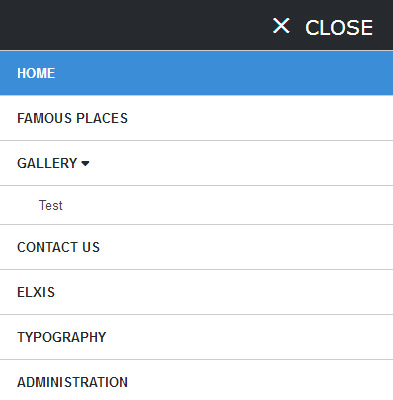This screenshot has width=393, height=400.
Task: Click the TYPOGRAPHY entry above ADMINISTRATION
Action: (61, 337)
